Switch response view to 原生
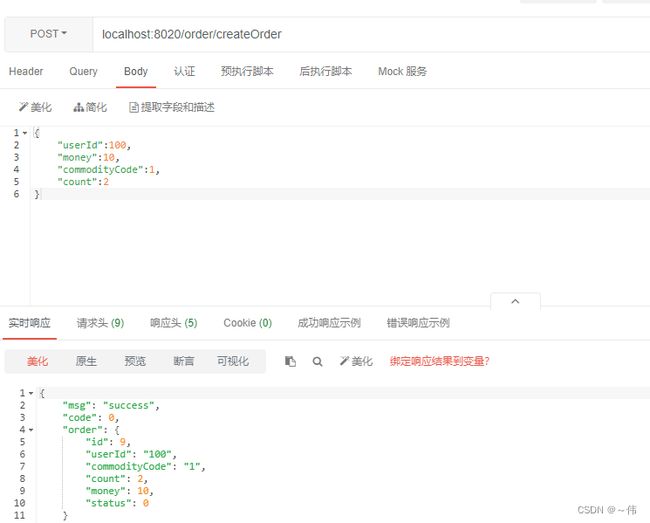 pyautogui.click(x=86, y=361)
